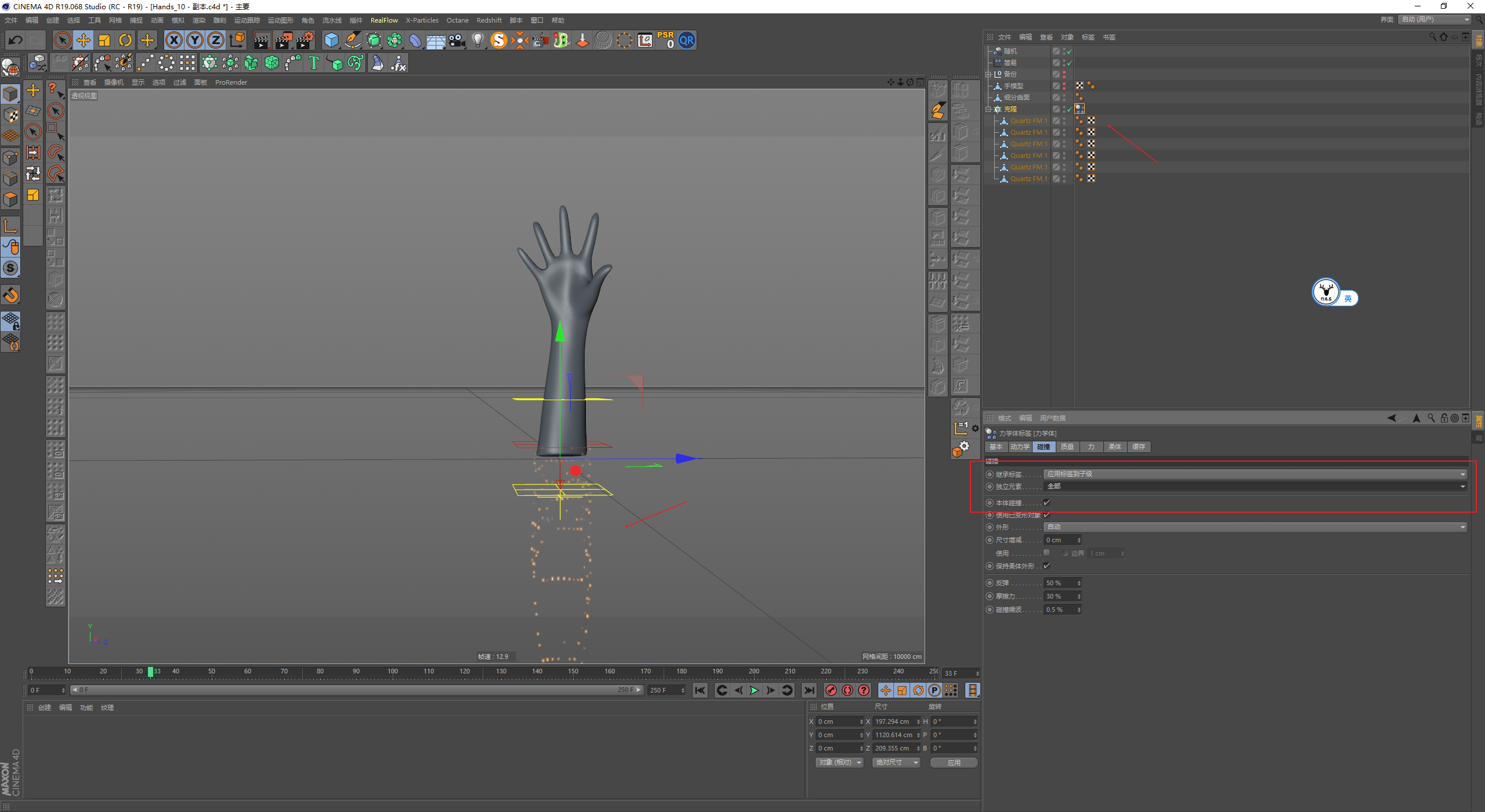
Task: Click the 应用 button in coordinates panel
Action: click(954, 763)
